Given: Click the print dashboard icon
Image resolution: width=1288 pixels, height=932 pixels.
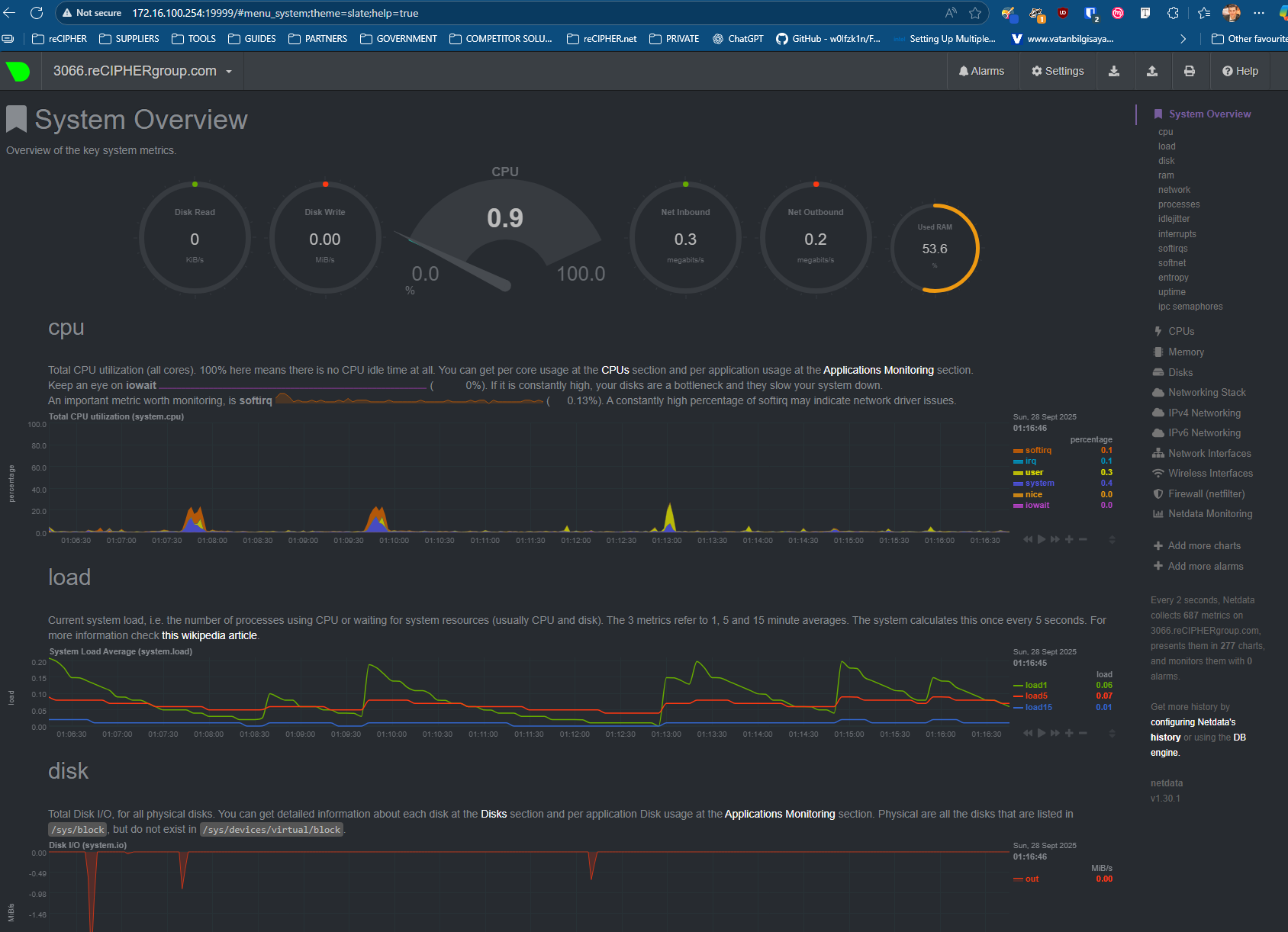Looking at the screenshot, I should [1189, 71].
